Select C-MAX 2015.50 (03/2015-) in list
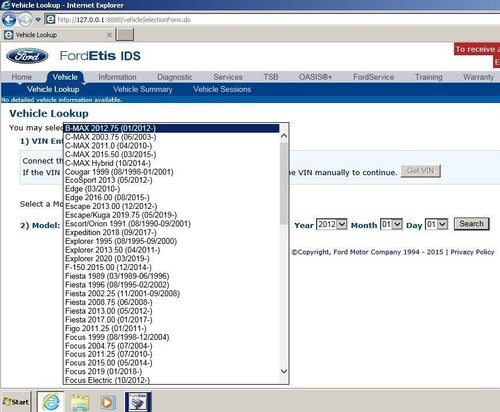The image size is (500, 412). click(172, 154)
